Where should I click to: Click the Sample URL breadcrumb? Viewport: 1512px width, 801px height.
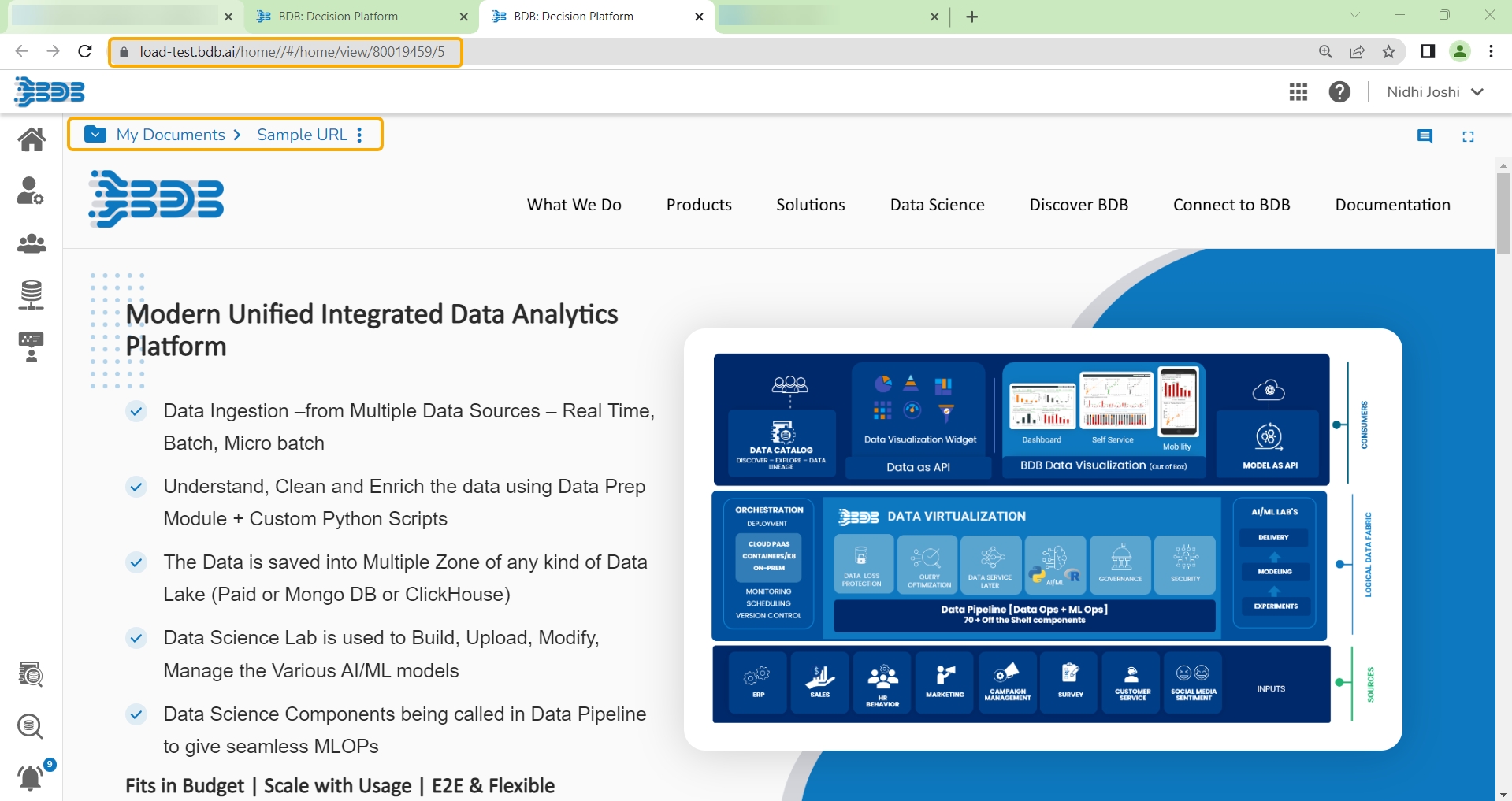pos(302,135)
